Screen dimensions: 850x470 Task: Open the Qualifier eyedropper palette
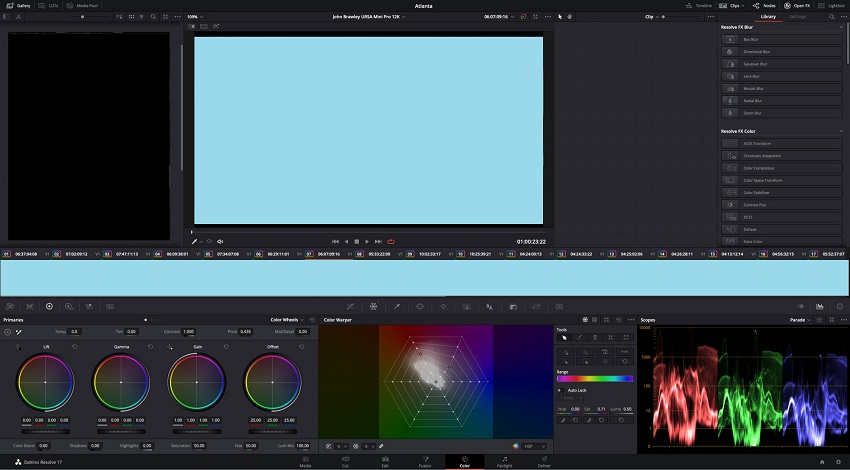pos(397,306)
